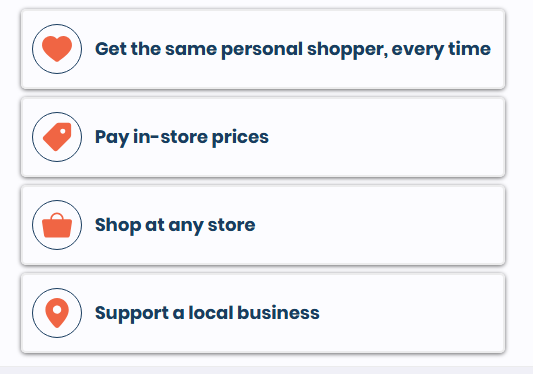
Task: Open the Support a local business card
Action: coord(263,313)
